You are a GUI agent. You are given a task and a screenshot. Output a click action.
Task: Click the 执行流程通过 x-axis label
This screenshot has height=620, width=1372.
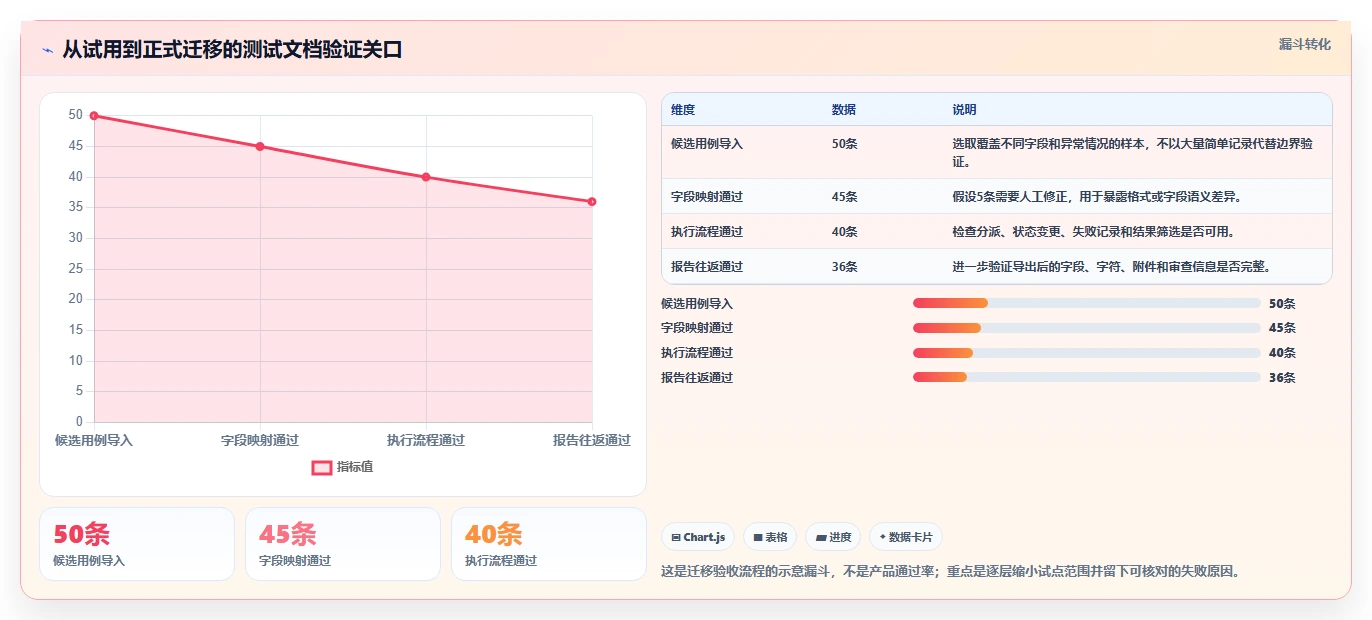coord(426,440)
